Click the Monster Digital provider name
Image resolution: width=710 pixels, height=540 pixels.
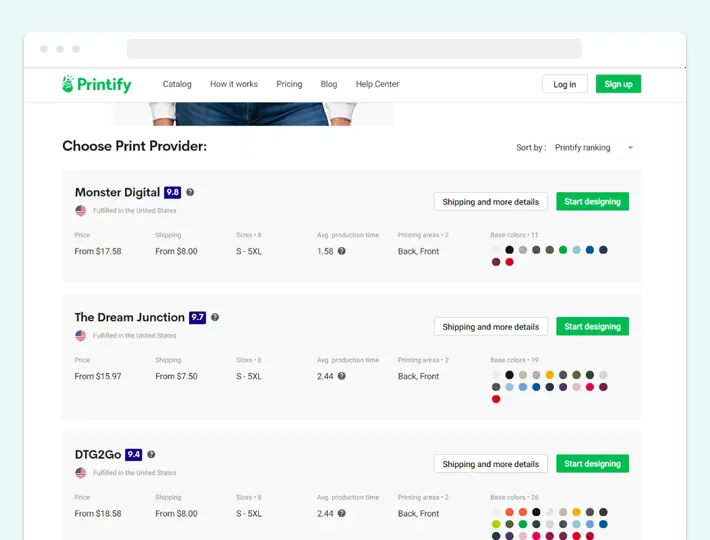(117, 192)
